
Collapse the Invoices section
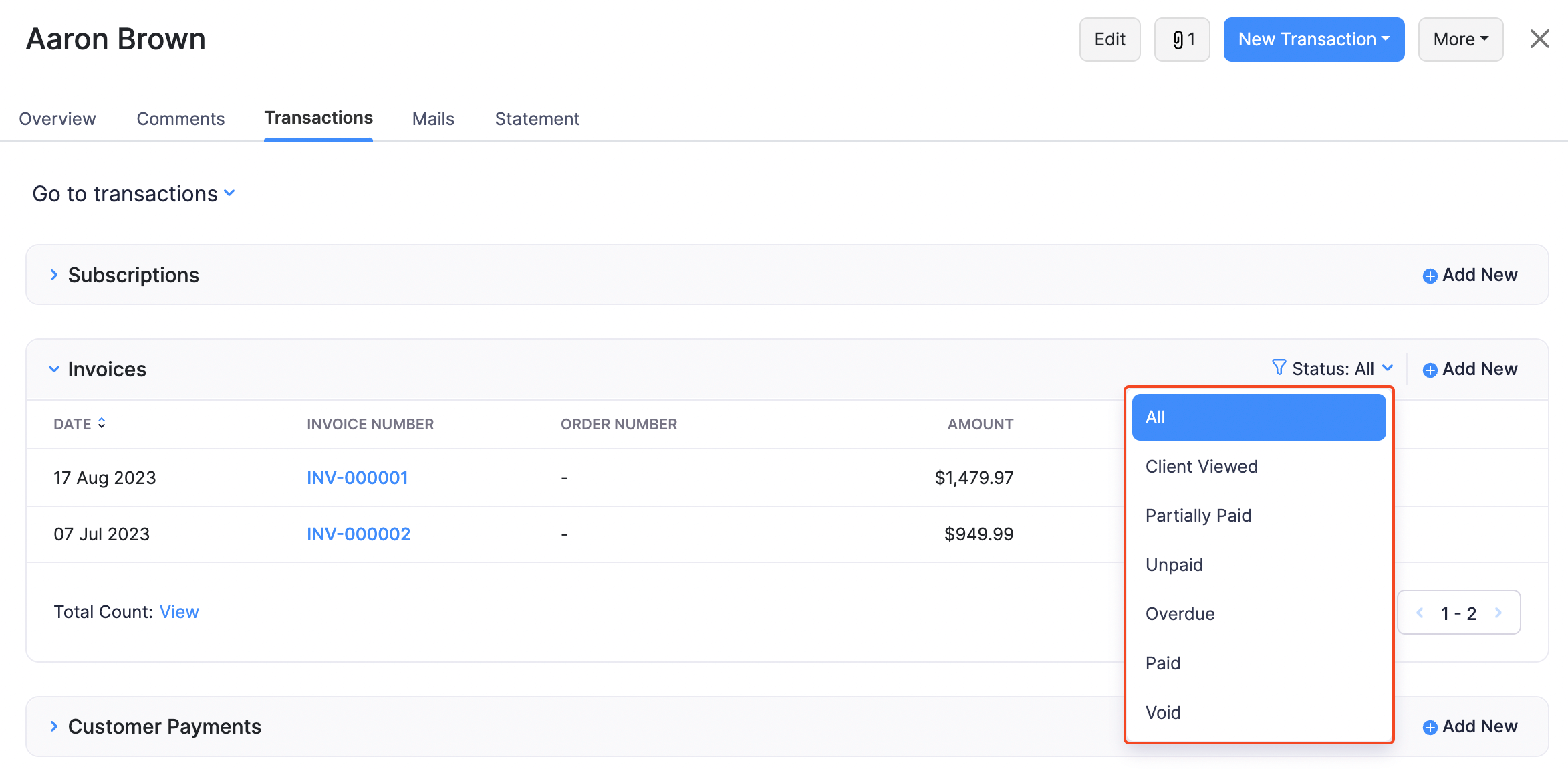point(53,368)
